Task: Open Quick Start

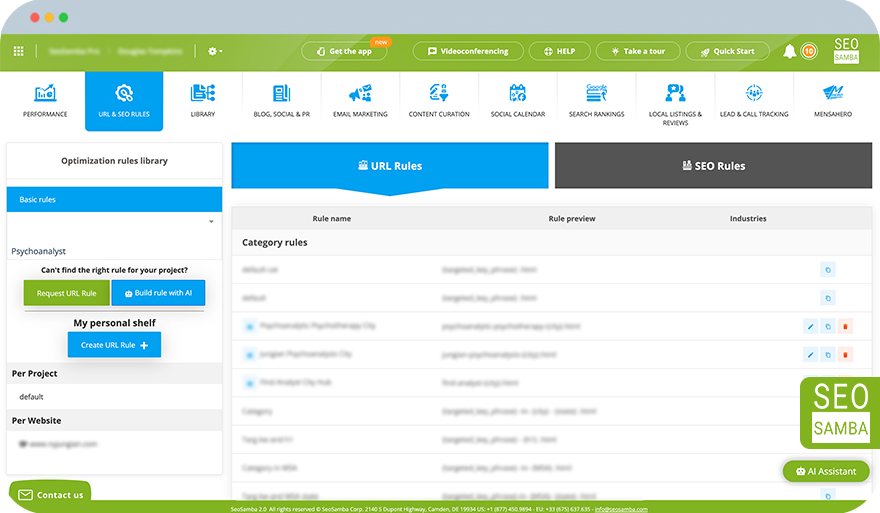Action: pos(727,51)
